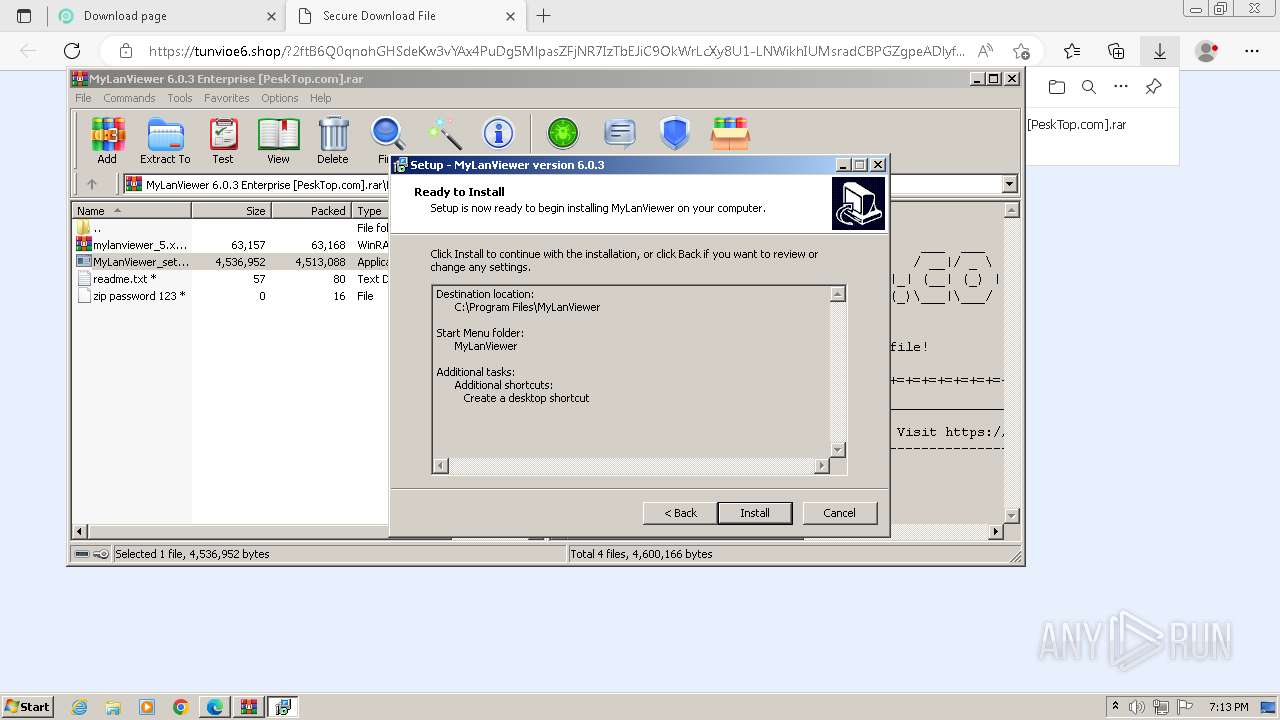Select the parent folder '..' row
Viewport: 1280px width, 720px height.
231,228
